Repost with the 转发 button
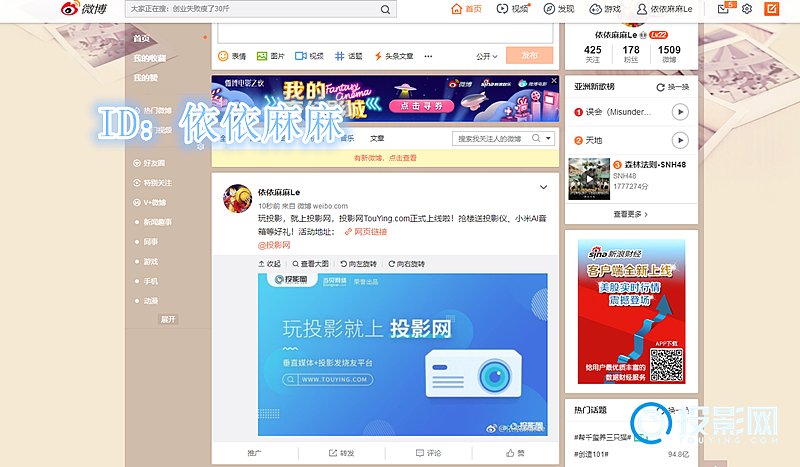The width and height of the screenshot is (800, 467). (x=342, y=453)
